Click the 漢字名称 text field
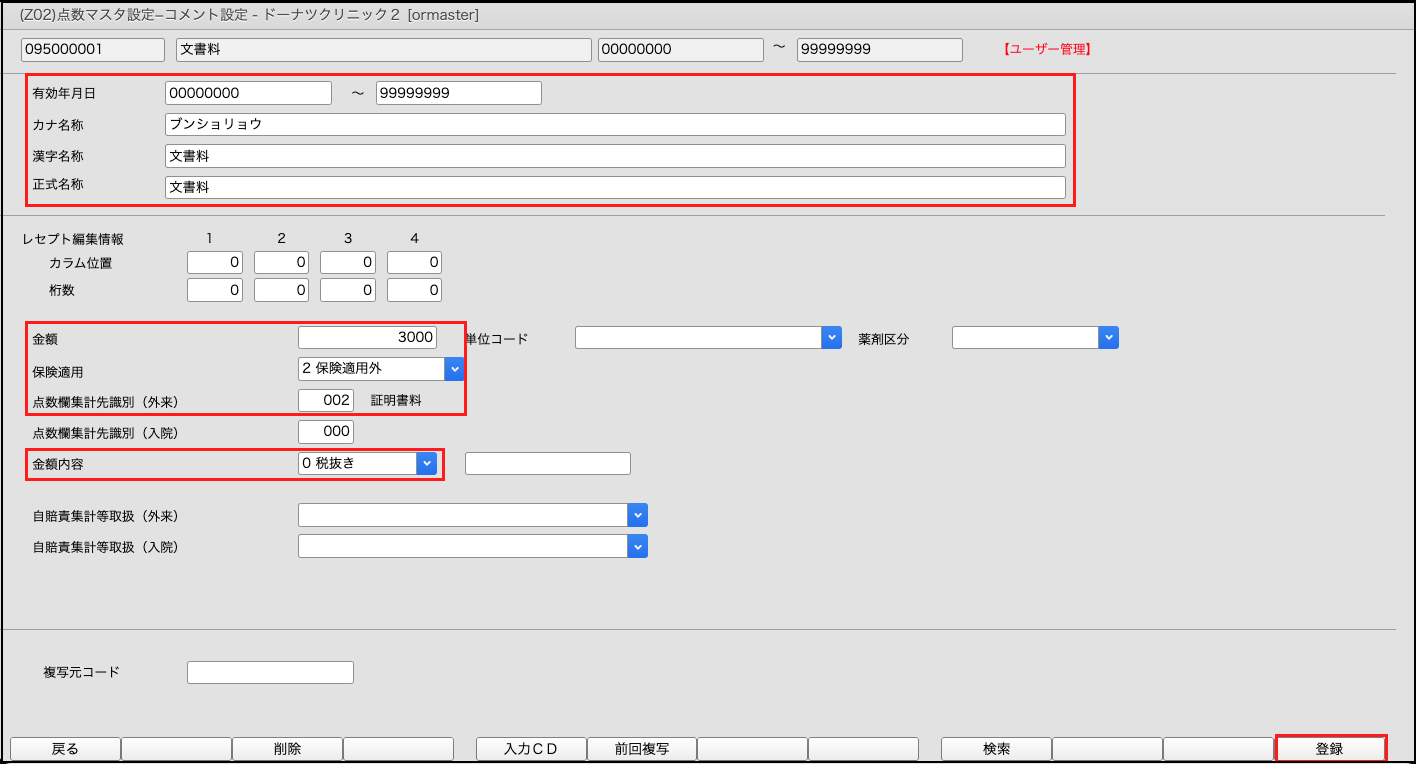The height and width of the screenshot is (764, 1416). [614, 156]
